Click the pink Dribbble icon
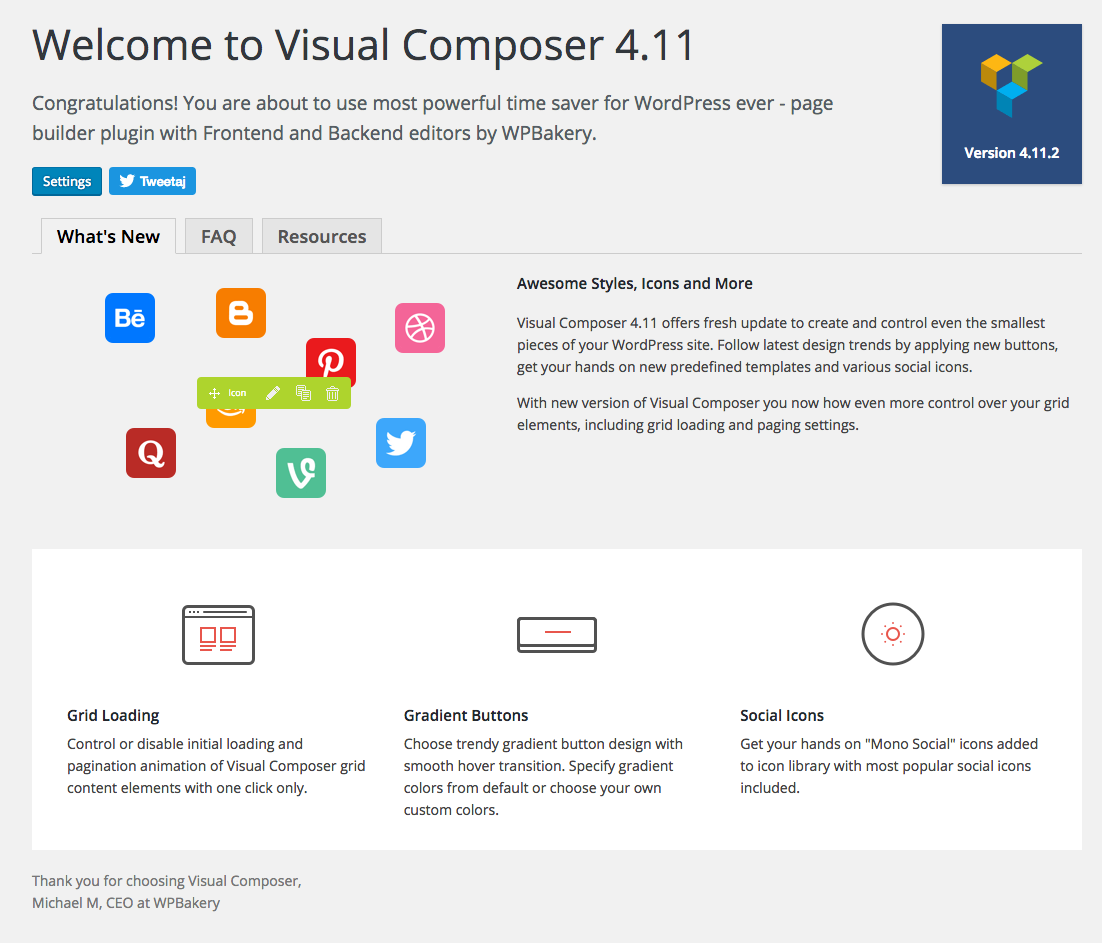Viewport: 1102px width, 943px height. point(420,328)
